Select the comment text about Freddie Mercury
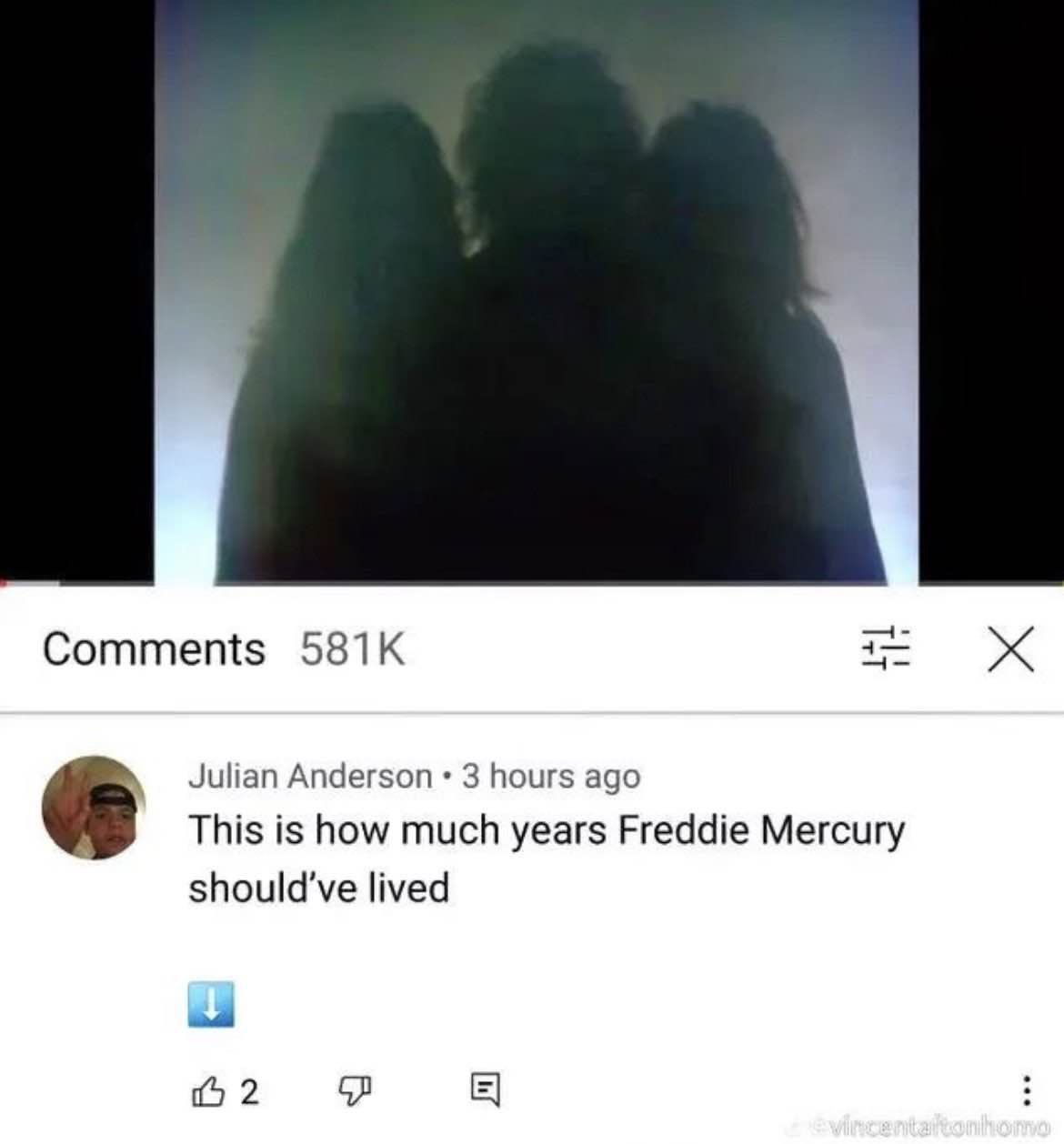This screenshot has height=1144, width=1064. click(x=547, y=858)
